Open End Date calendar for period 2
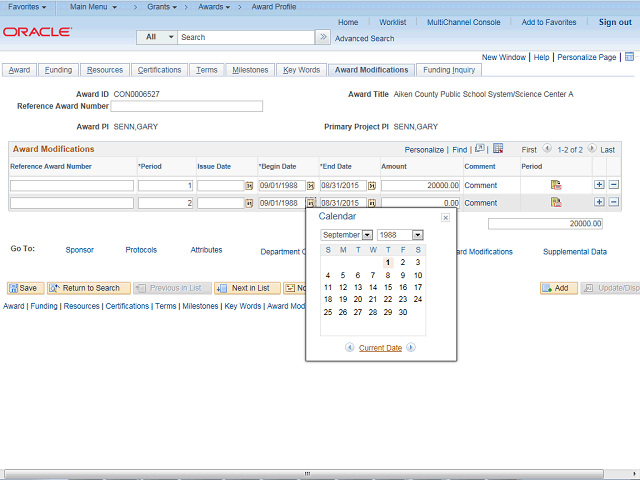Viewport: 640px width, 480px height. point(372,203)
